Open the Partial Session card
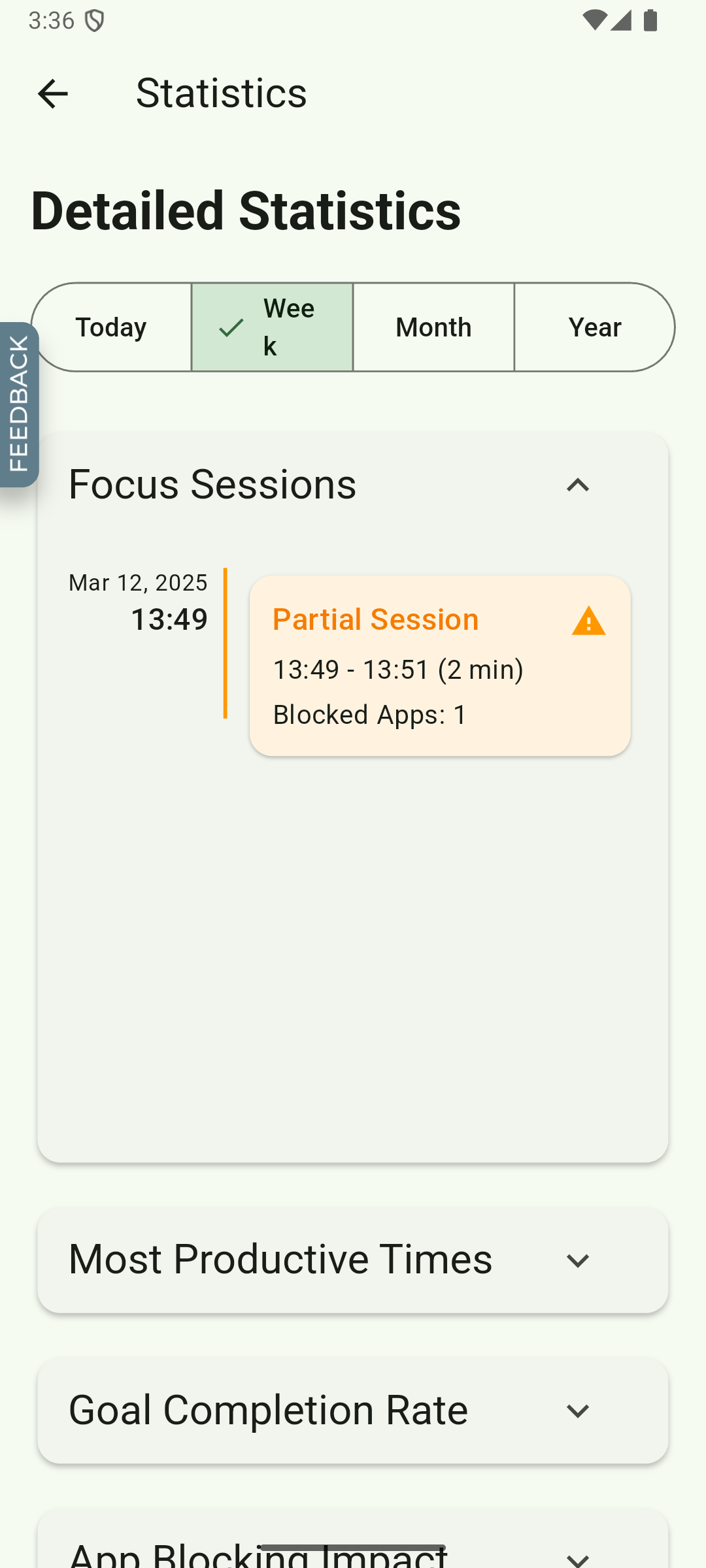Viewport: 706px width, 1568px height. pyautogui.click(x=440, y=666)
